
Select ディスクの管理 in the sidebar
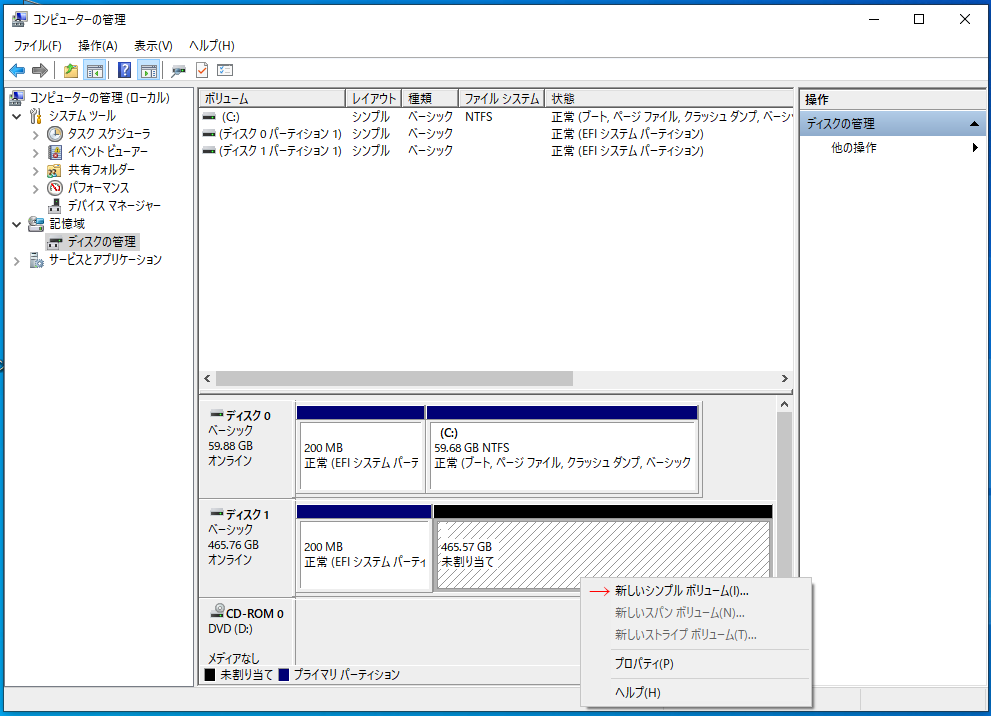(x=98, y=241)
